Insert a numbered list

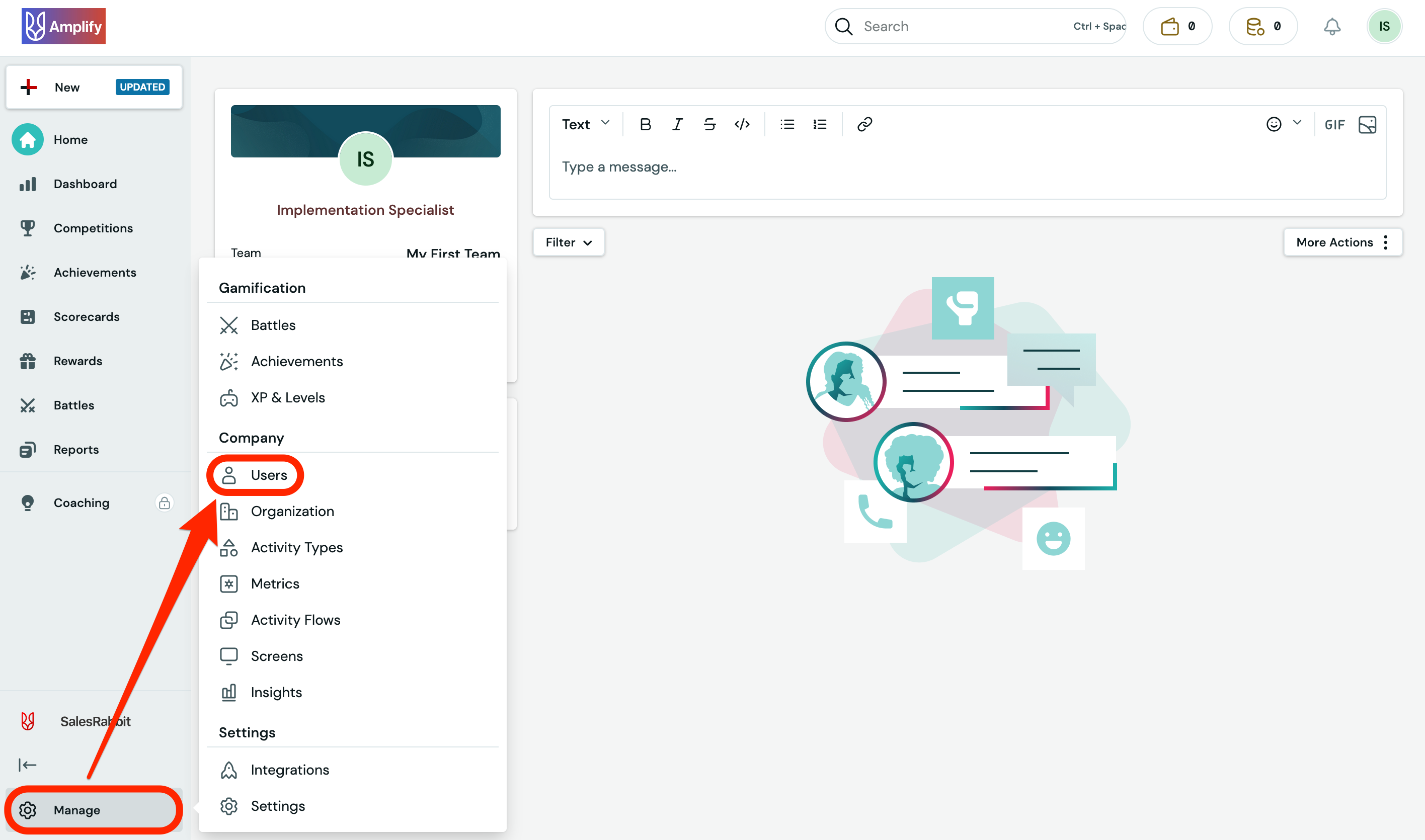(819, 124)
